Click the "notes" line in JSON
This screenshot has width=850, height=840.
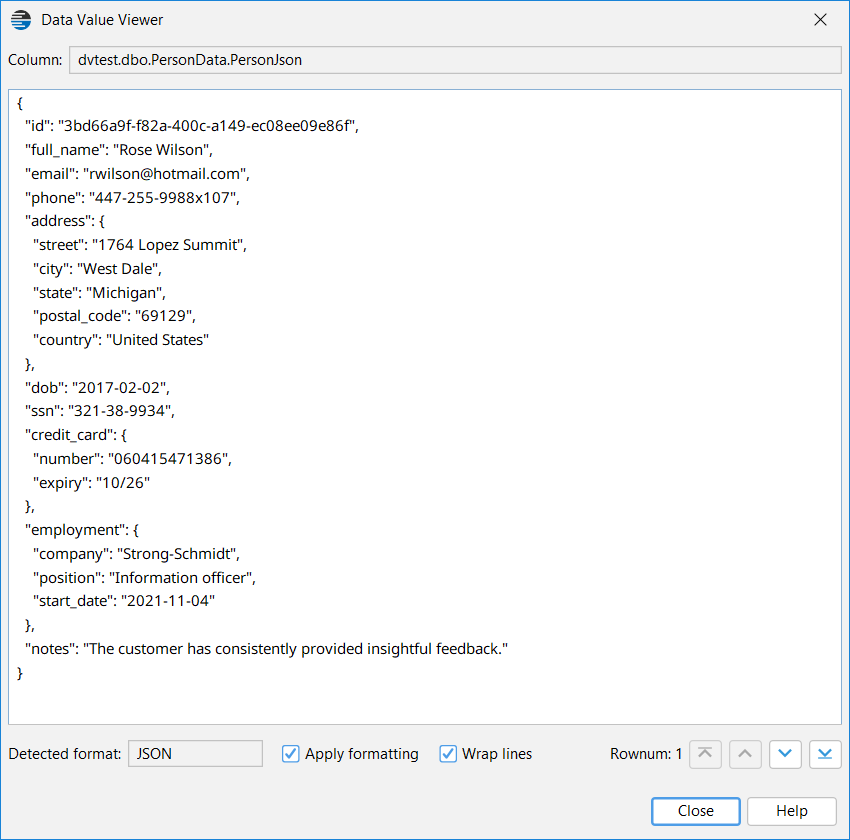coord(266,649)
